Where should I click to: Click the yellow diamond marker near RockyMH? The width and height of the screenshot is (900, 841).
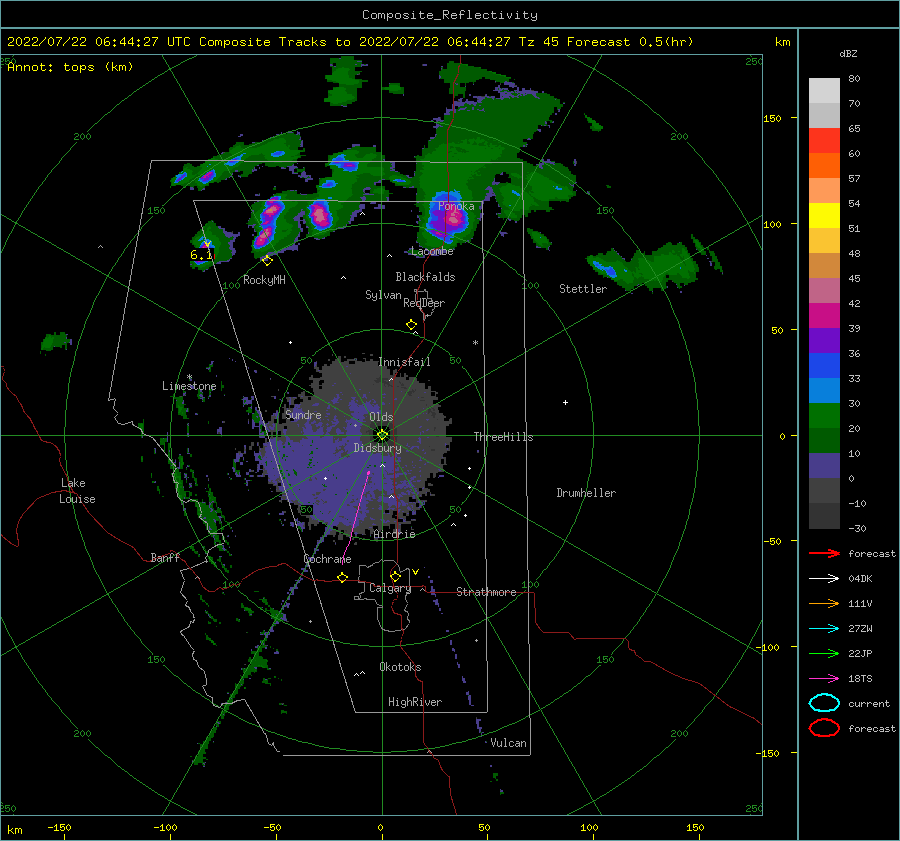[267, 261]
